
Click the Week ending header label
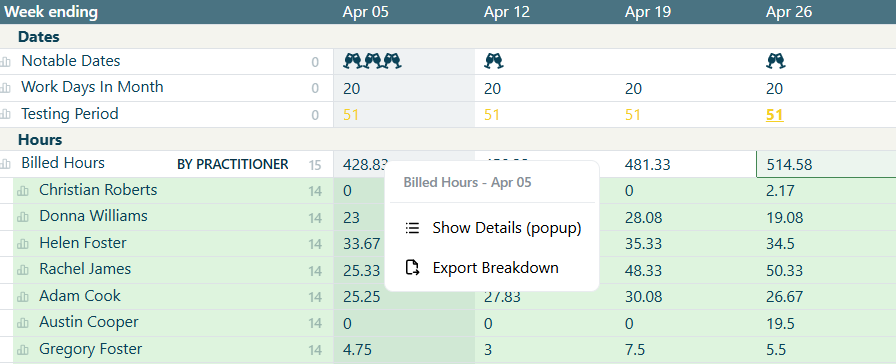[x=51, y=12]
